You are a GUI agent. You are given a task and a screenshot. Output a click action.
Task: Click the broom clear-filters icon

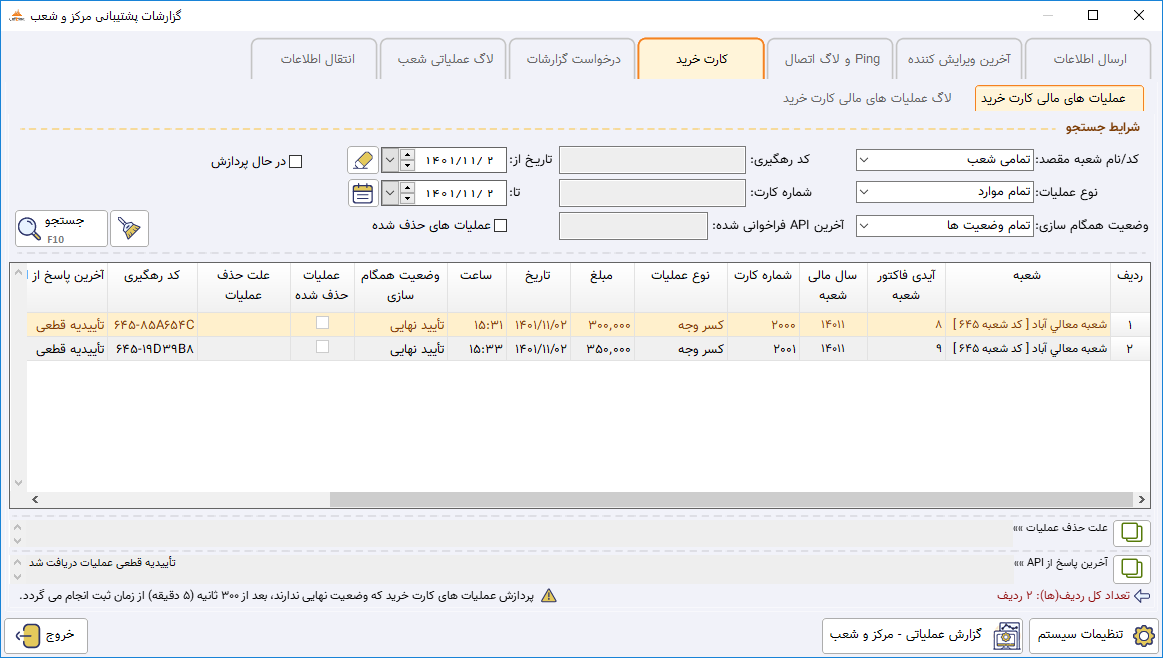(x=129, y=228)
